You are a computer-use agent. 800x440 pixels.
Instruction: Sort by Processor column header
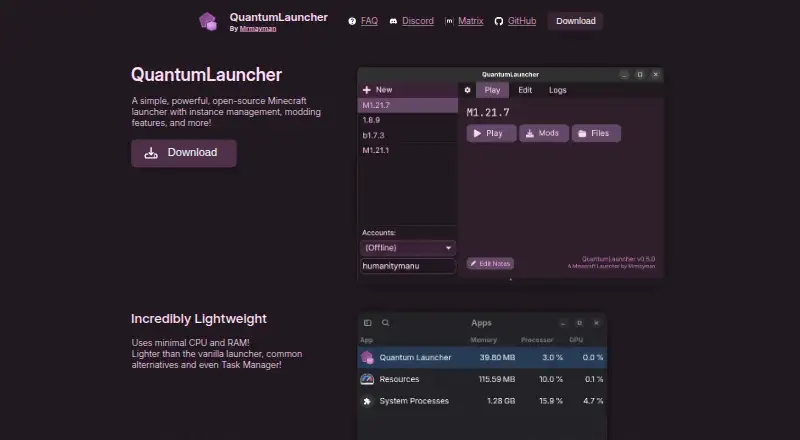(537, 340)
